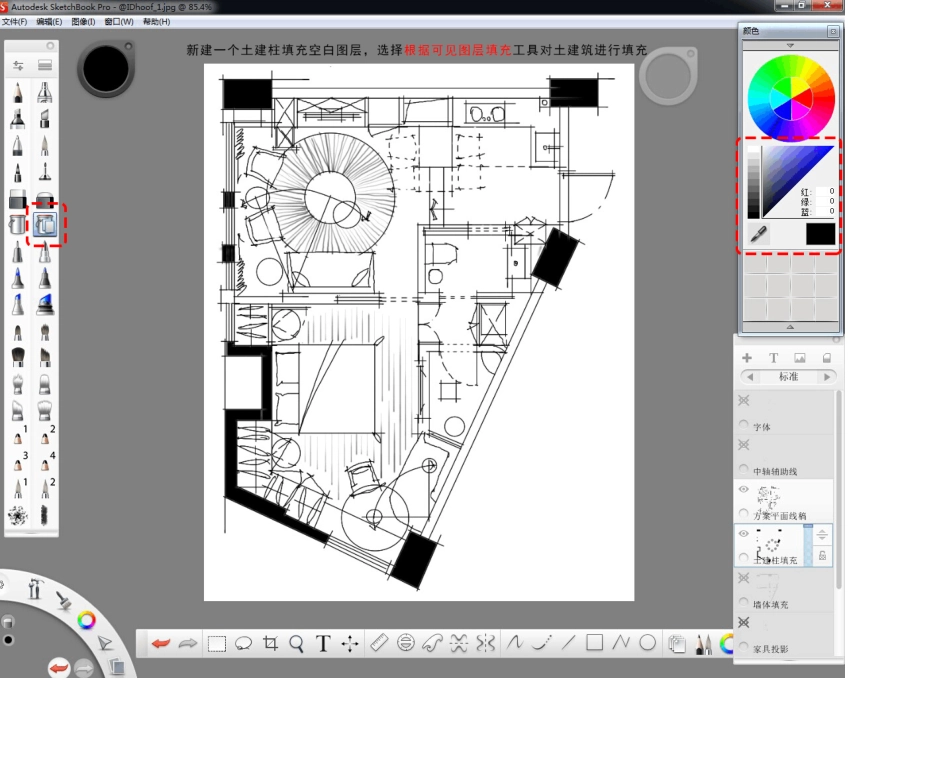
Task: Select the straight Line draw tool
Action: [568, 643]
